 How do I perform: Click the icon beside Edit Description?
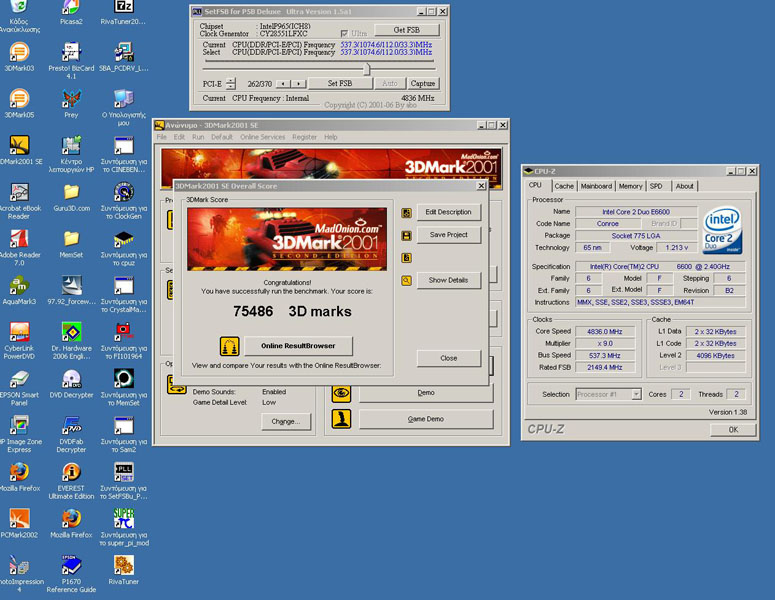(406, 213)
